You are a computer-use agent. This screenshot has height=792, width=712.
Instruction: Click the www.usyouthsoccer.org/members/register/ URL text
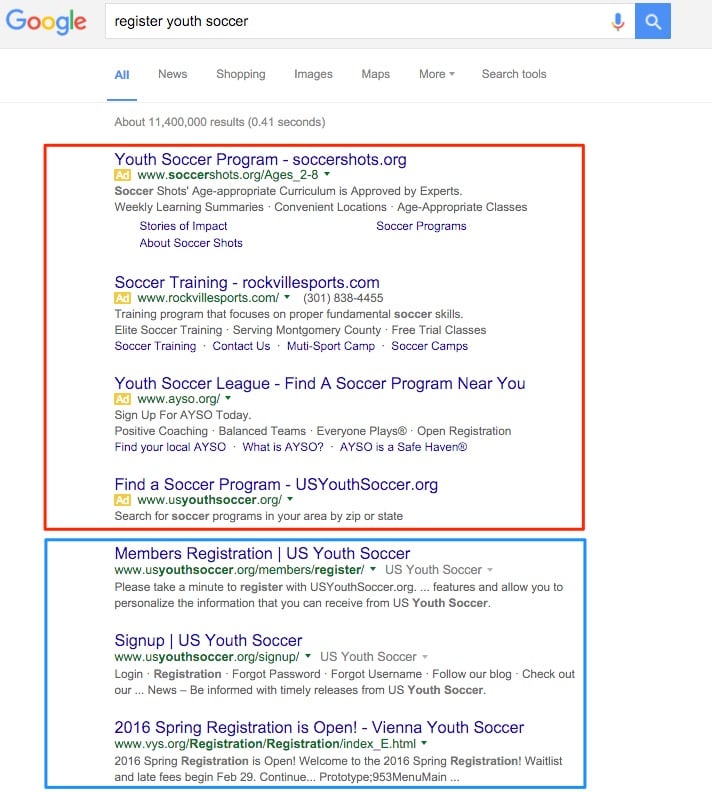pyautogui.click(x=239, y=570)
